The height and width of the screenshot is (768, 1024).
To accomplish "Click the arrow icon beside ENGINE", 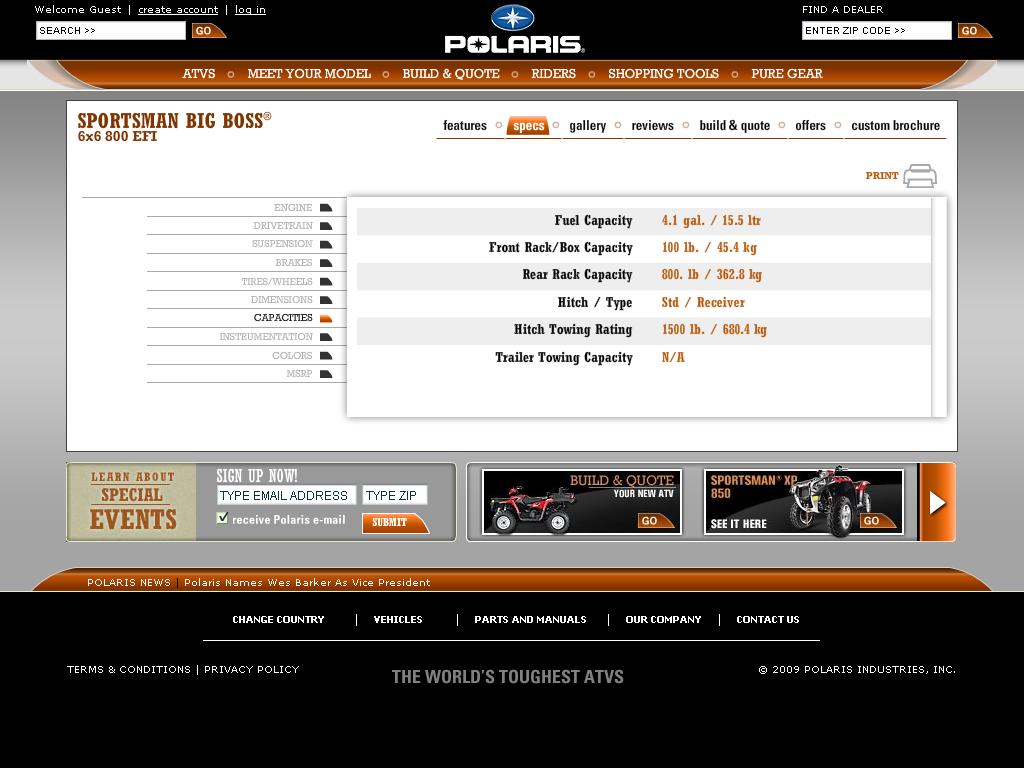I will 326,208.
